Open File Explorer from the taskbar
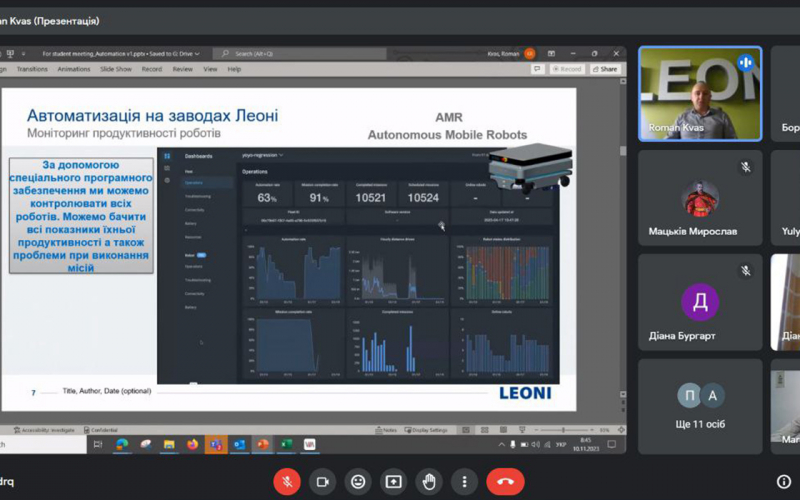Viewport: 800px width, 500px height. tap(168, 445)
